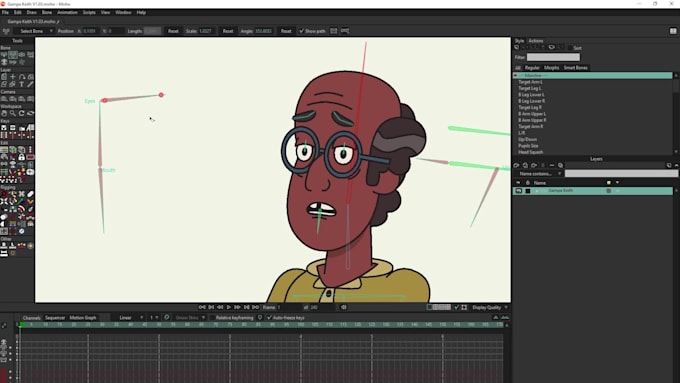Click the Duplicate Layer icon in Layers

525,165
